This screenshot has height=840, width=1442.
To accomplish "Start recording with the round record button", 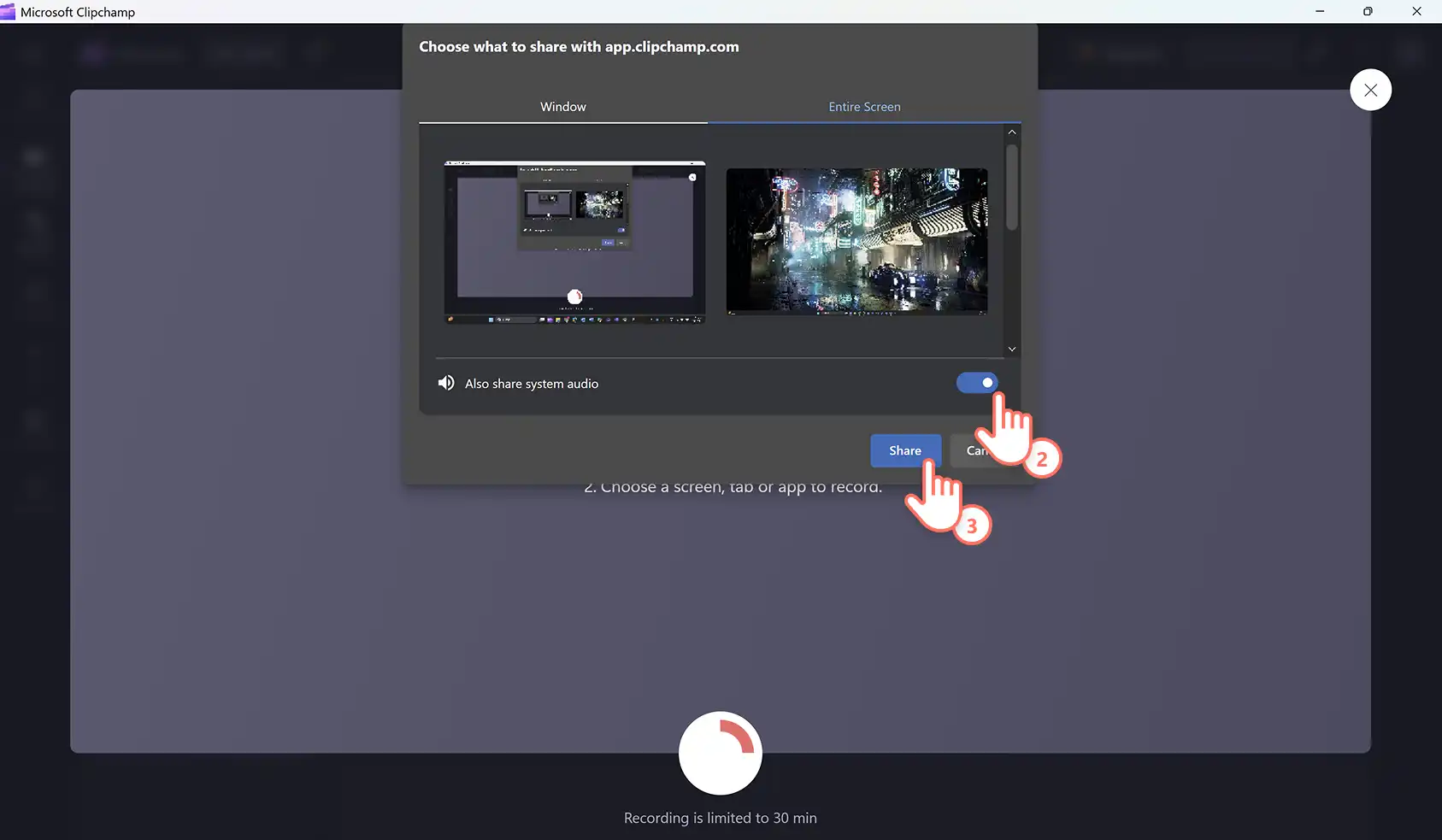I will click(x=720, y=753).
